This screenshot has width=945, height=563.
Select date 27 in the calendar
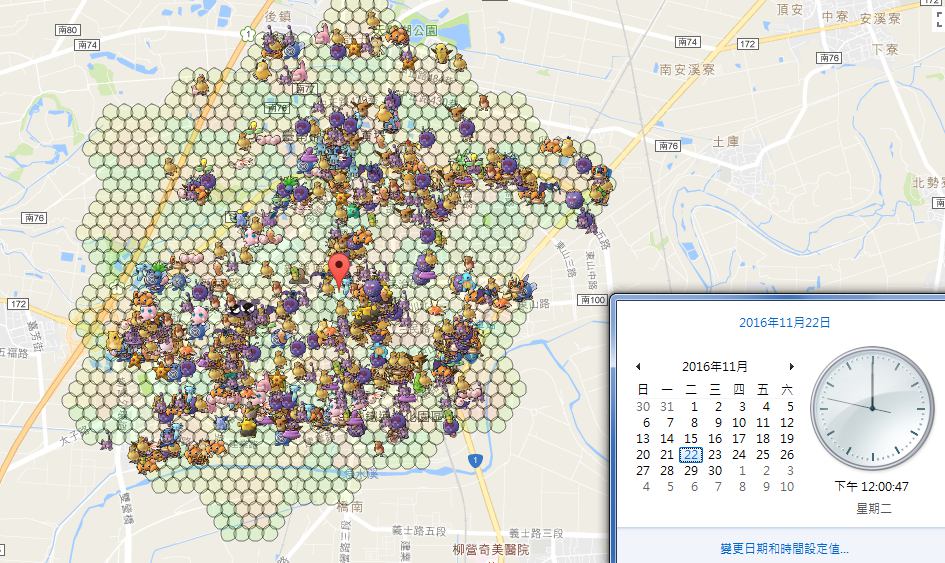click(643, 470)
